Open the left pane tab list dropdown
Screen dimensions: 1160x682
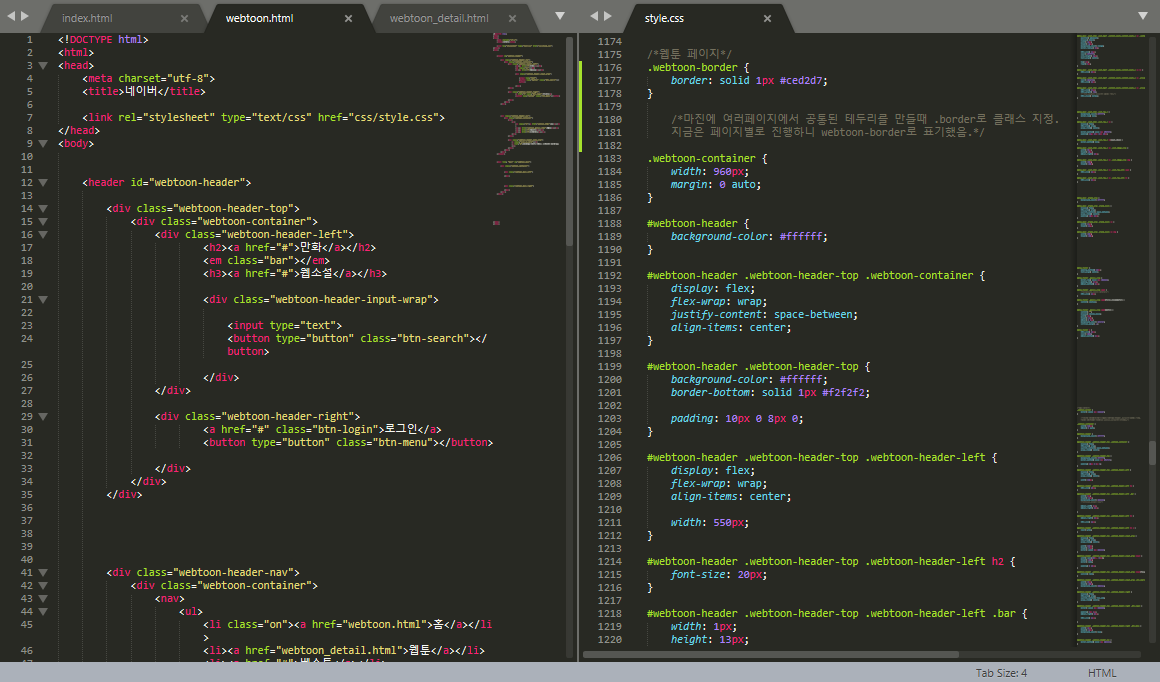point(560,16)
